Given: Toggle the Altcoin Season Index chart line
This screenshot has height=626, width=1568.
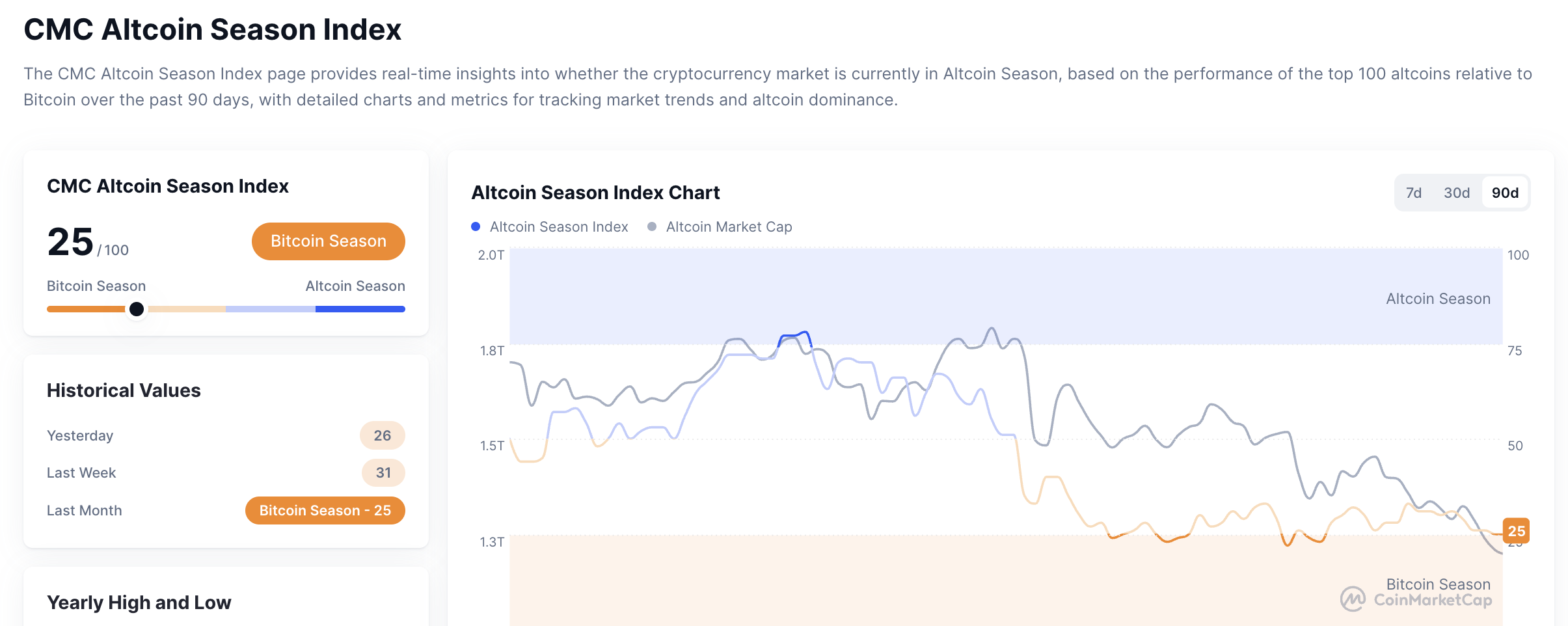Looking at the screenshot, I should coord(558,226).
